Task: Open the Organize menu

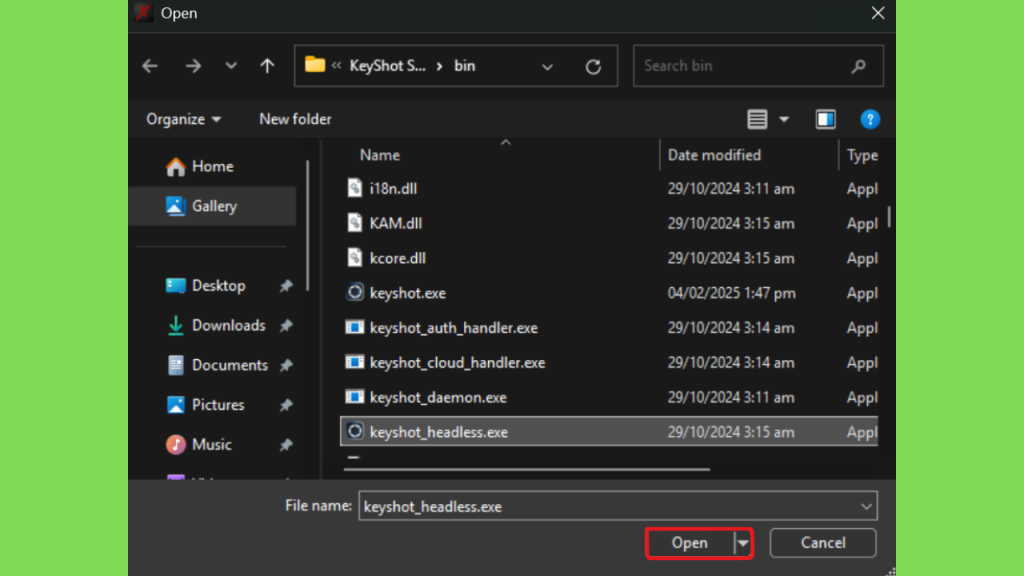Action: click(x=184, y=120)
